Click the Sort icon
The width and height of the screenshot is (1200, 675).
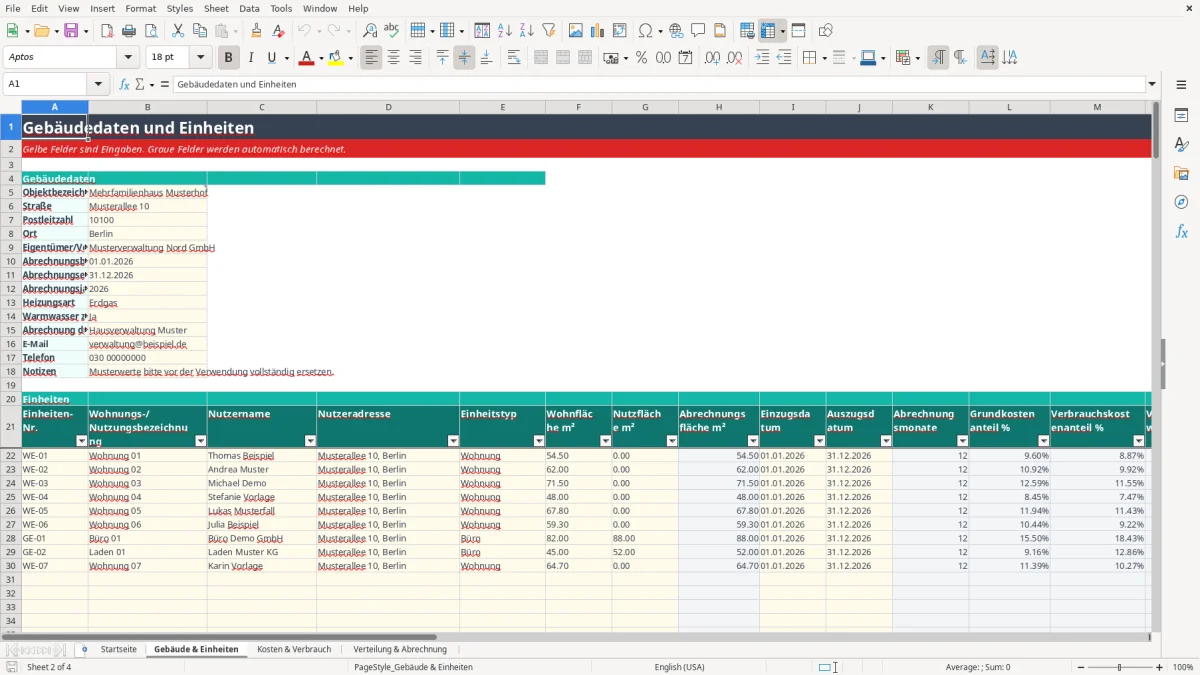[x=482, y=31]
